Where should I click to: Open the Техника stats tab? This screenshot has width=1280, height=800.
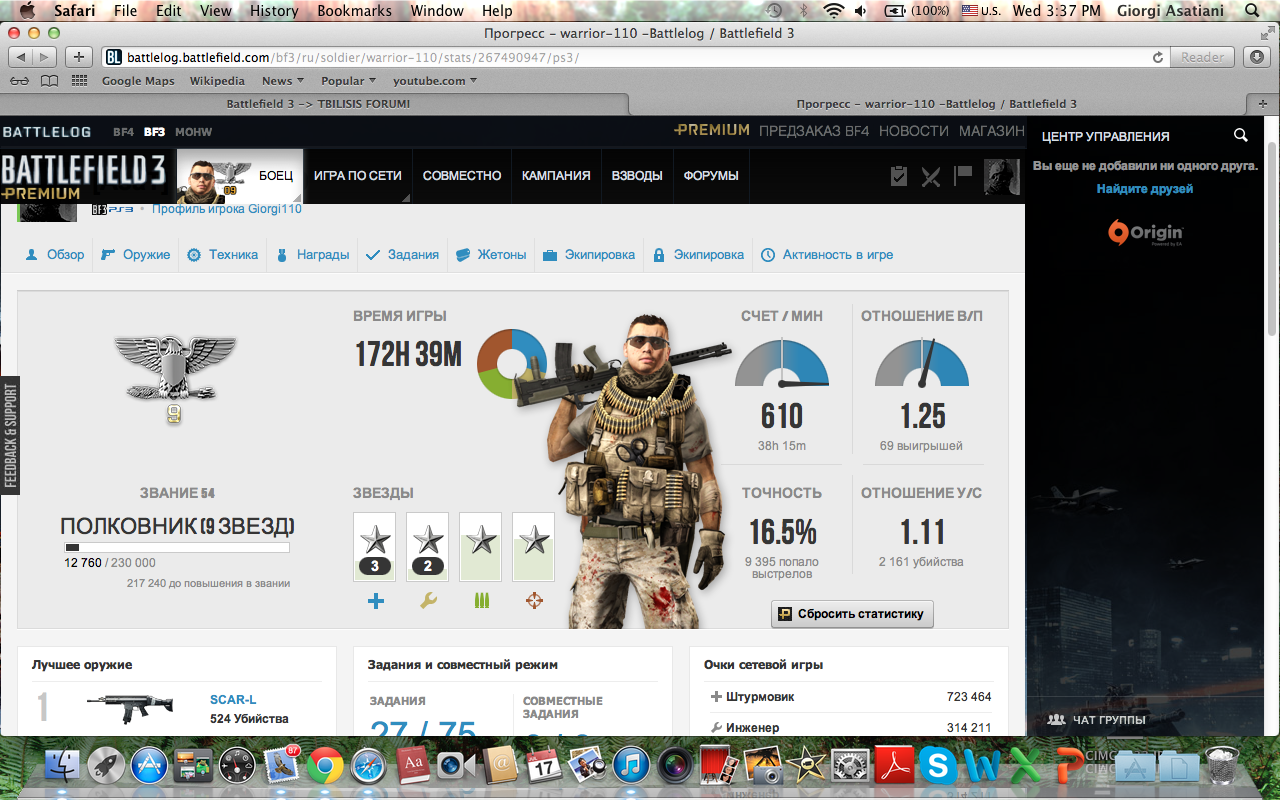222,255
